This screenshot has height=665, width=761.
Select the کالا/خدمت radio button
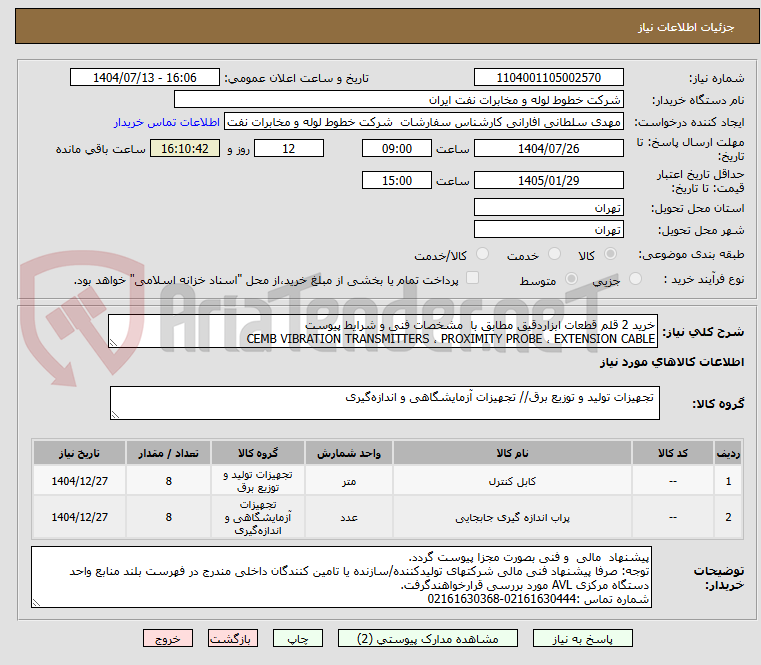click(482, 254)
